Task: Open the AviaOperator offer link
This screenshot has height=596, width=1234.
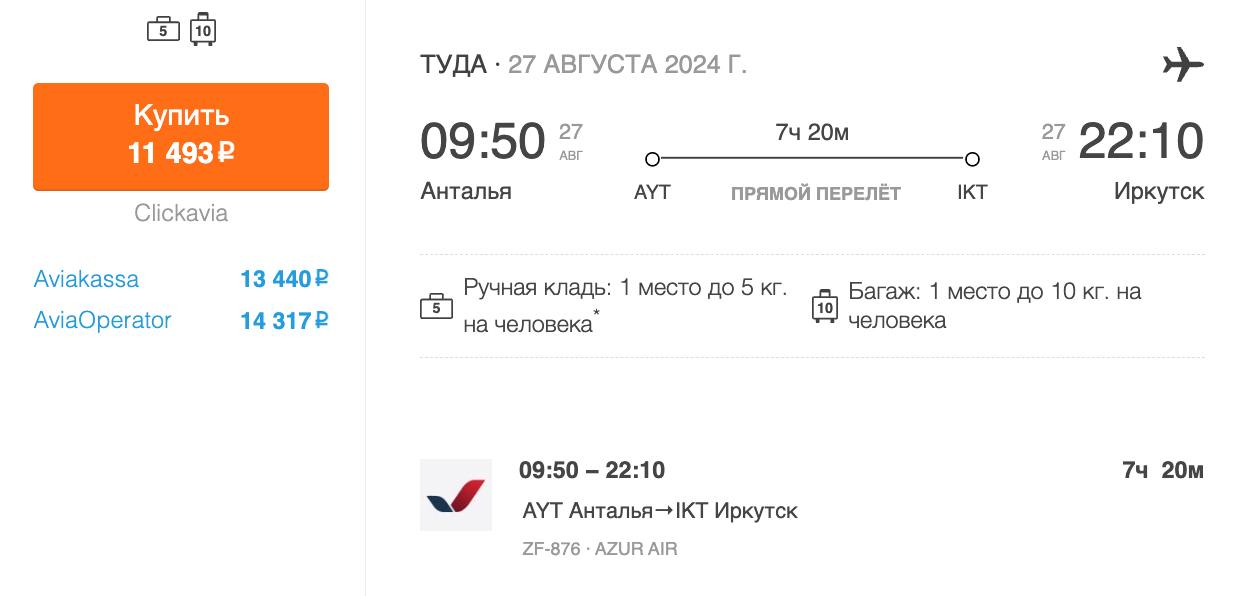Action: 102,320
